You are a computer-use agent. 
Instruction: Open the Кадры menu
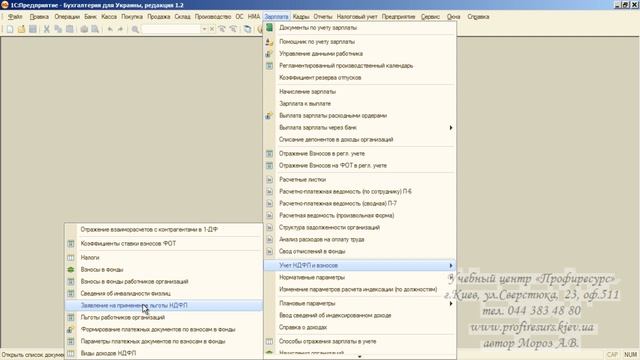tap(301, 17)
